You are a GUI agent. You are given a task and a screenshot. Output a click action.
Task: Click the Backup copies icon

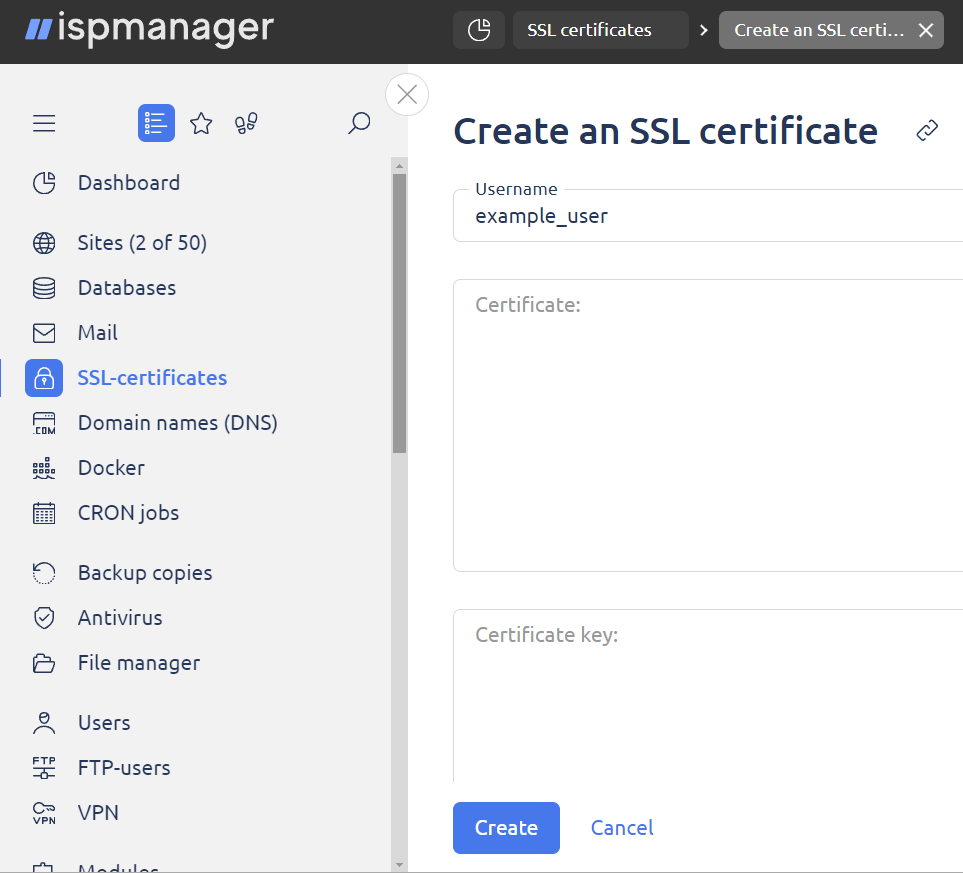(44, 573)
